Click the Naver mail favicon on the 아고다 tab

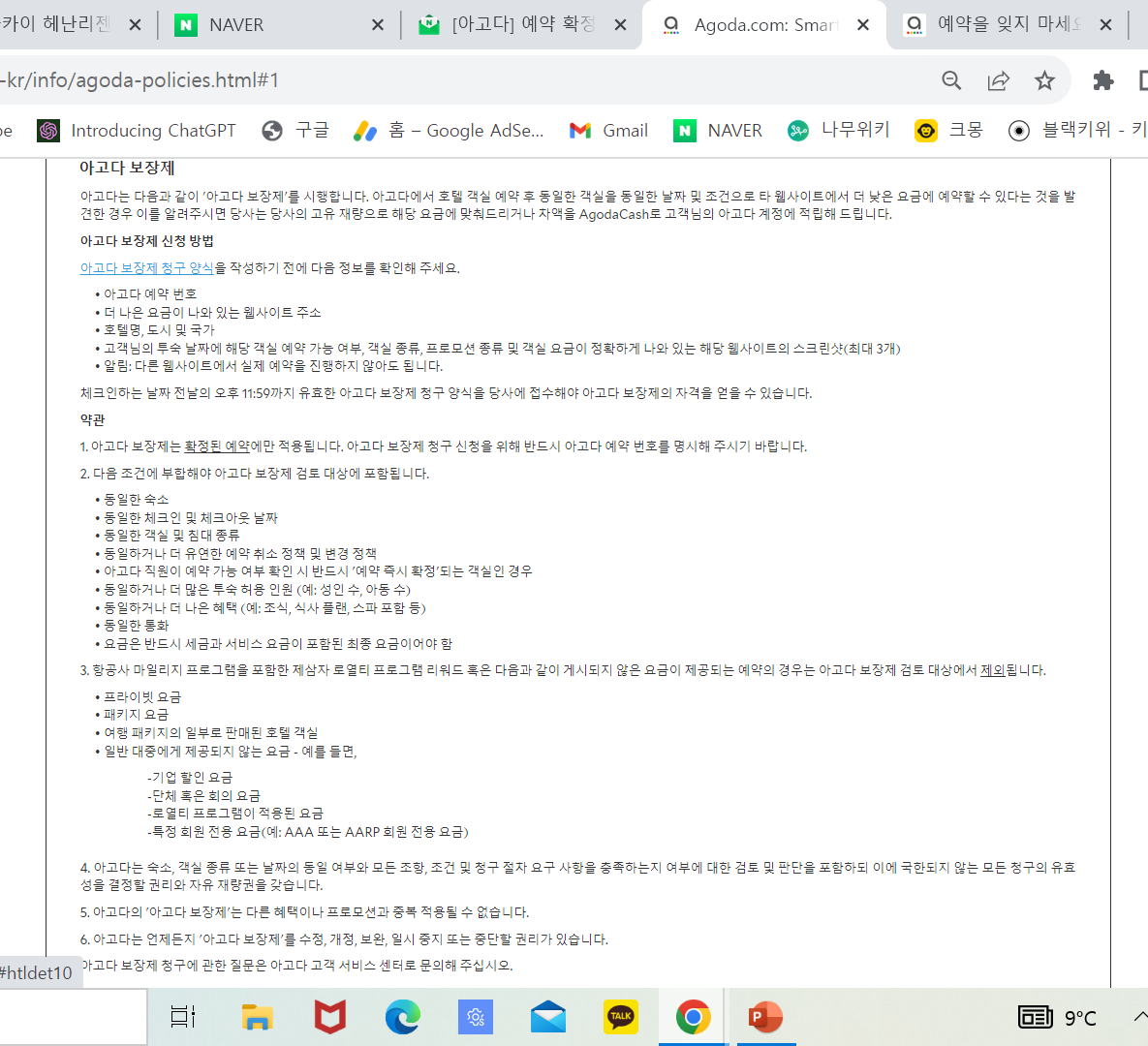[429, 25]
